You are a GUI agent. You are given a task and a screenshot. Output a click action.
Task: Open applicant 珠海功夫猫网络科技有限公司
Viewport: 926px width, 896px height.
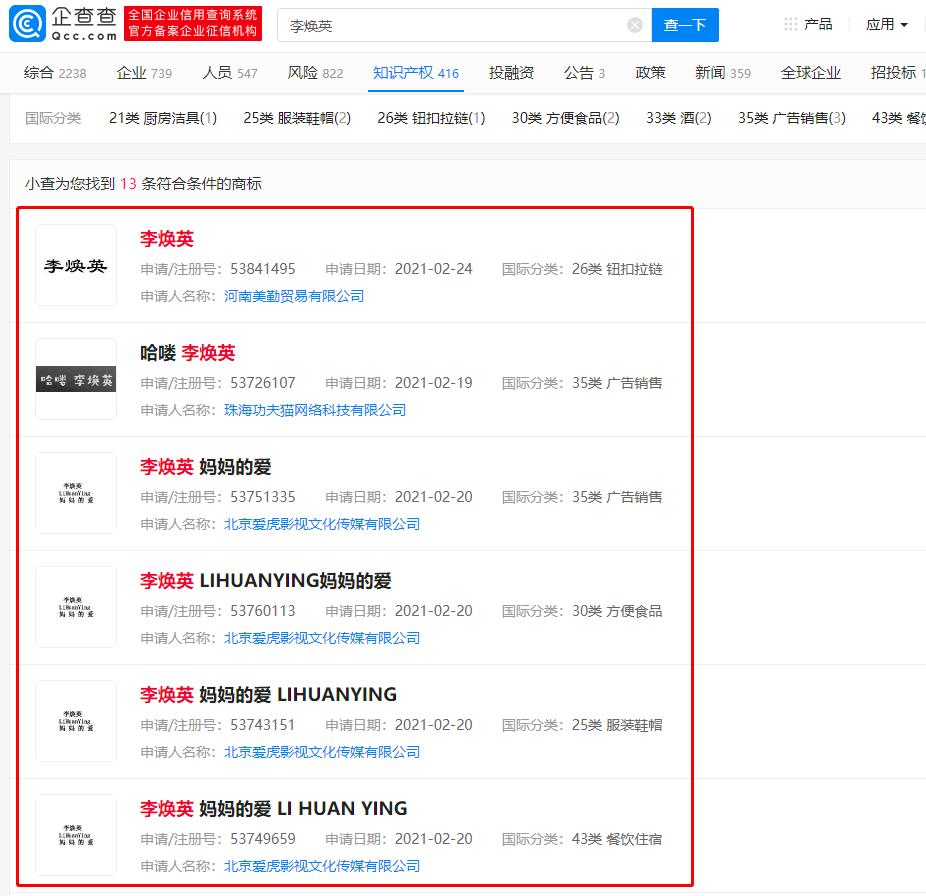coord(315,410)
